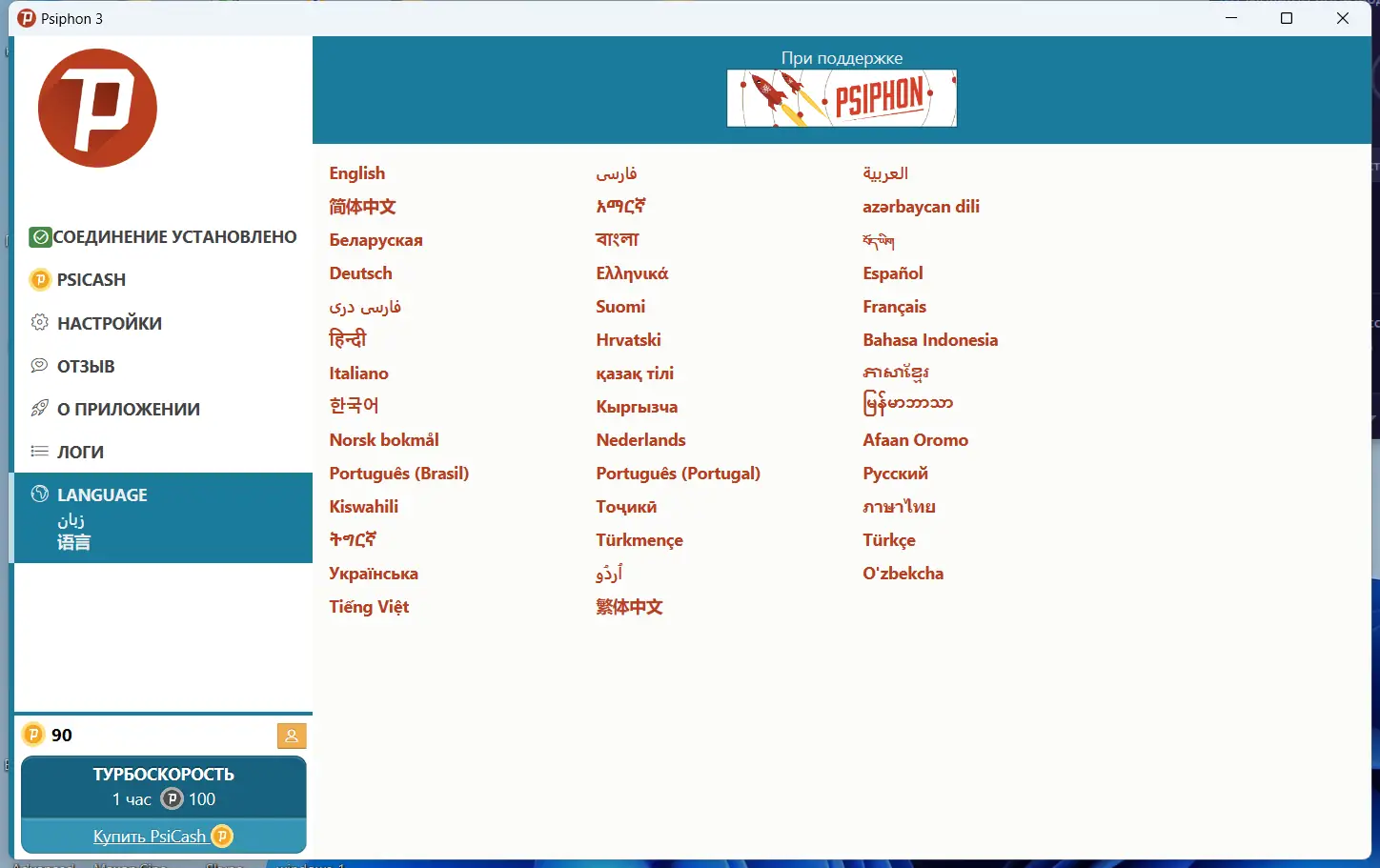Screen dimensions: 1380x868
Task: Select Ελληνικά language
Action: tap(632, 273)
